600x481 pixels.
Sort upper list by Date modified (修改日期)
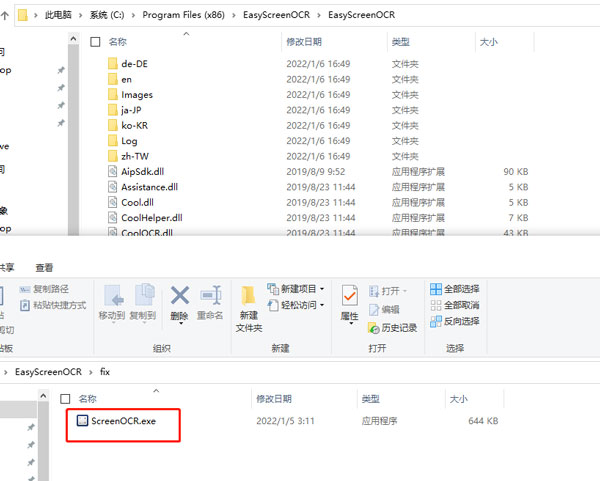point(304,42)
